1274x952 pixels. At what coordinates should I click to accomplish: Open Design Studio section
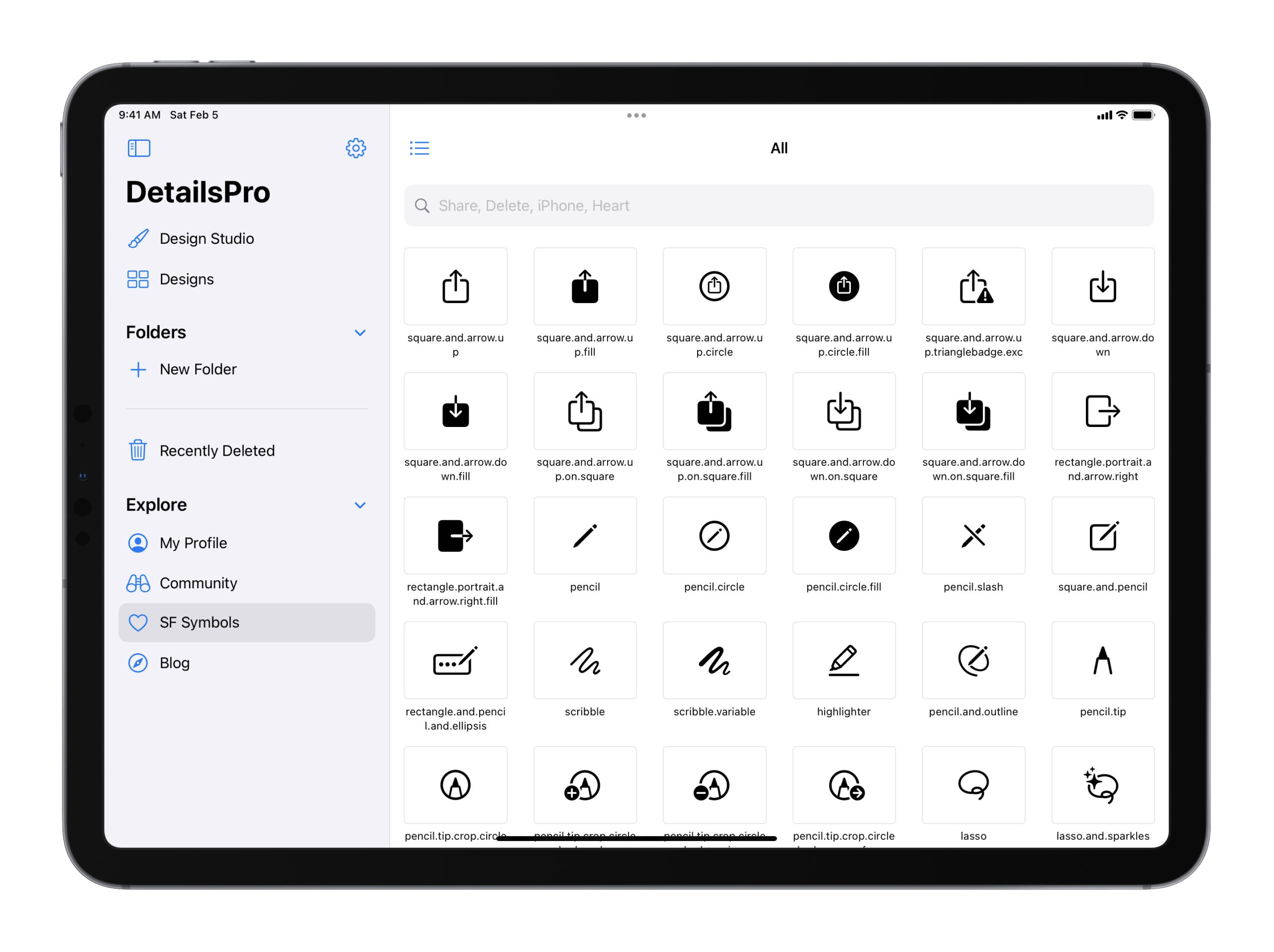(206, 238)
